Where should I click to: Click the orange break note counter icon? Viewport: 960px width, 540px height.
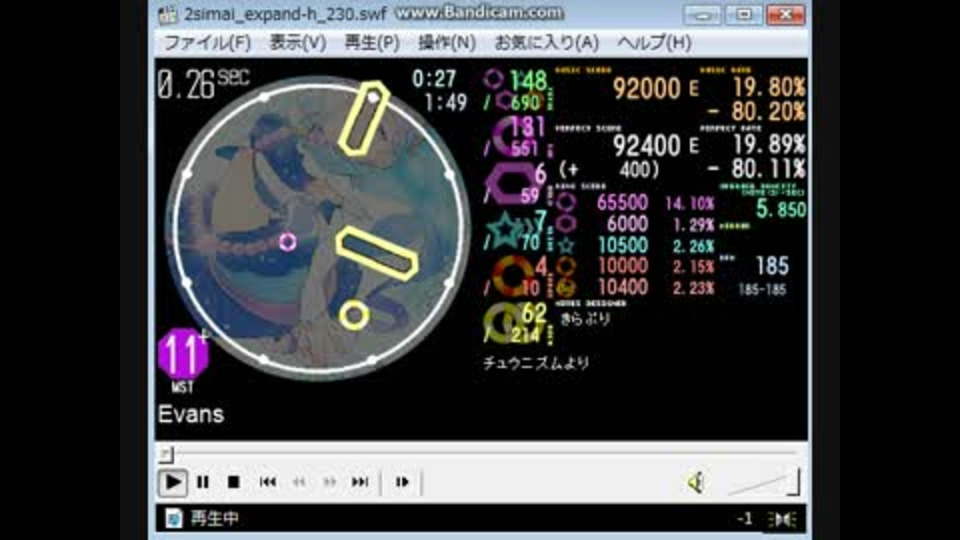click(513, 276)
